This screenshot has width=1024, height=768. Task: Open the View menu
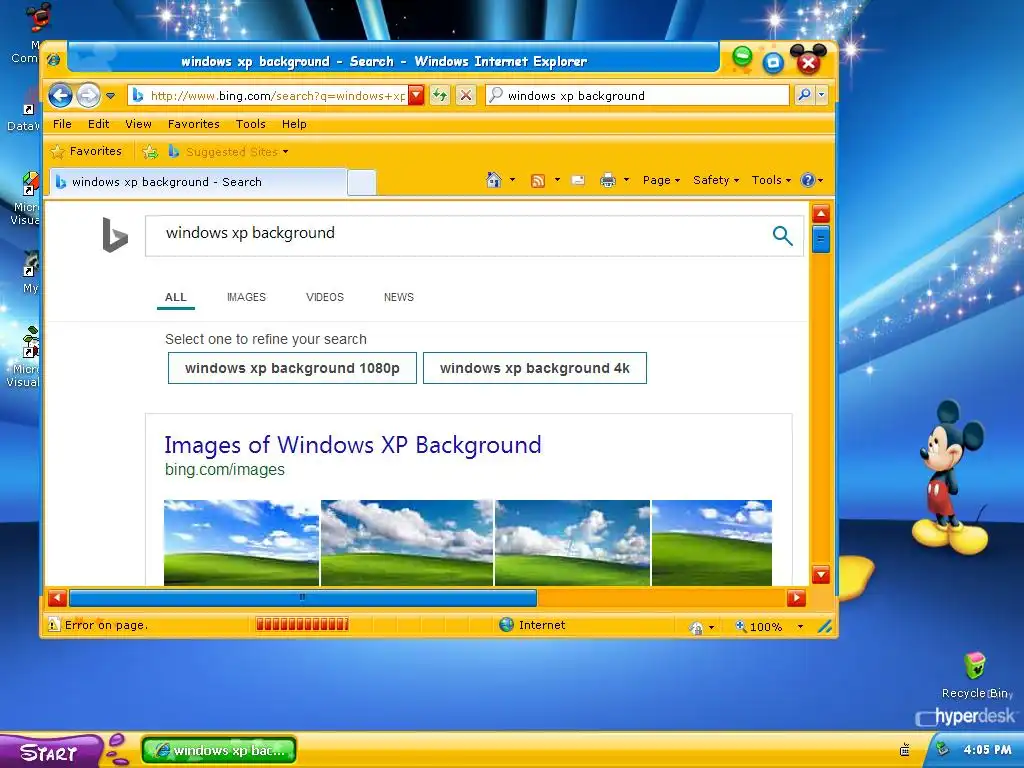[x=138, y=124]
